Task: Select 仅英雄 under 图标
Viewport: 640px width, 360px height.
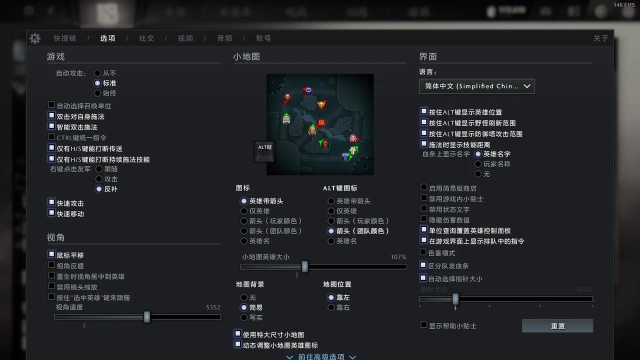Action: 244,211
